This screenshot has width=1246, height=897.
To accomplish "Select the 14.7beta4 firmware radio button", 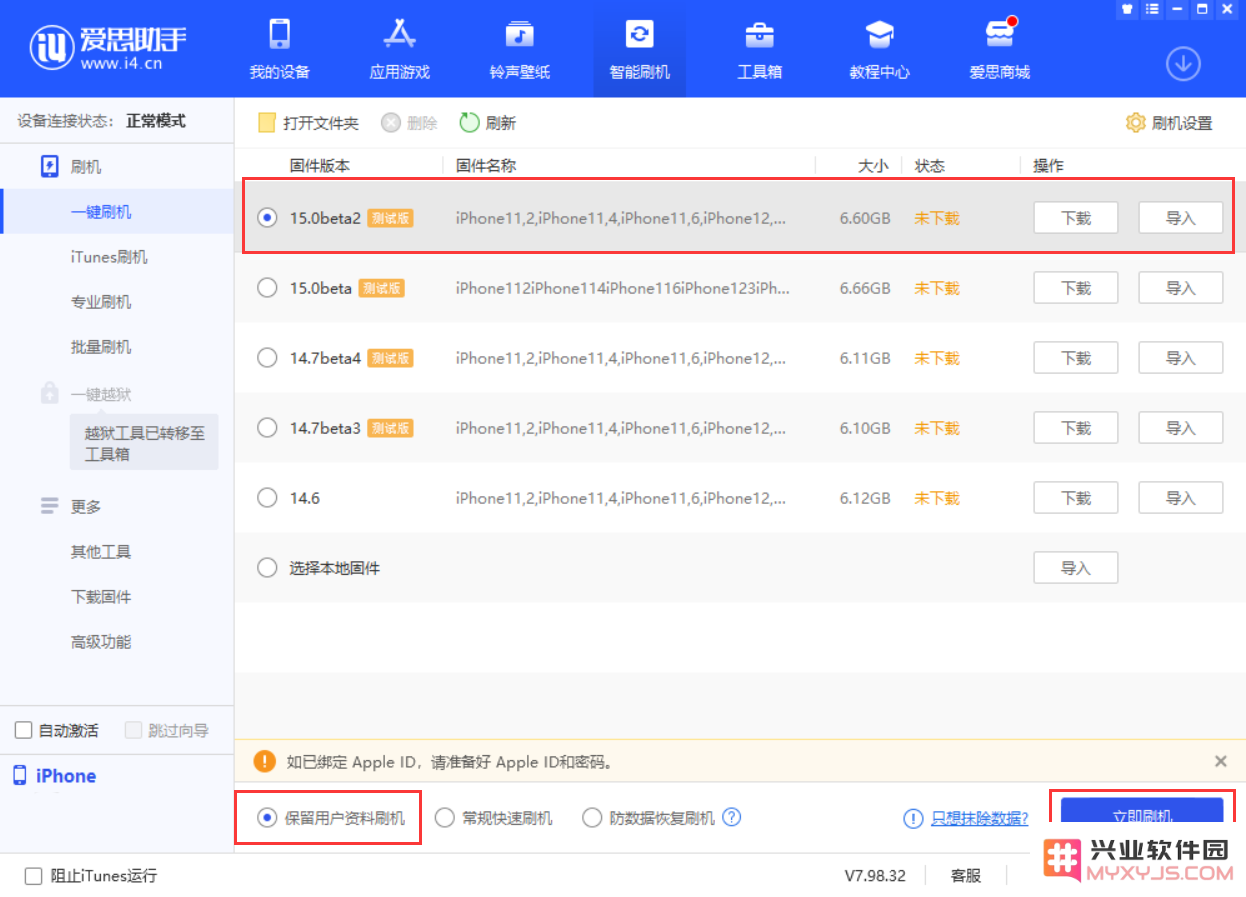I will (x=267, y=357).
